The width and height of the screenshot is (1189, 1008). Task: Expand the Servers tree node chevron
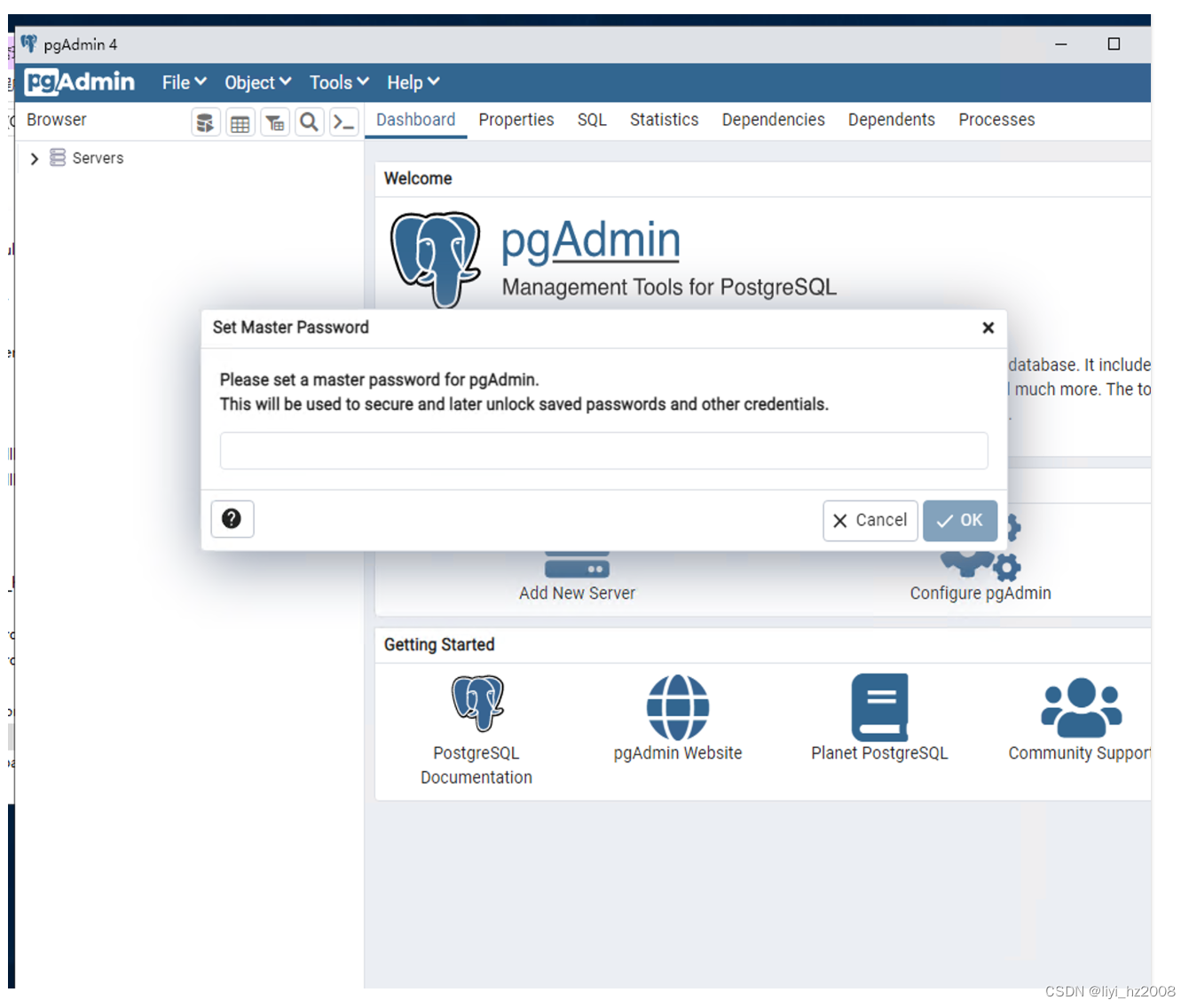click(34, 159)
